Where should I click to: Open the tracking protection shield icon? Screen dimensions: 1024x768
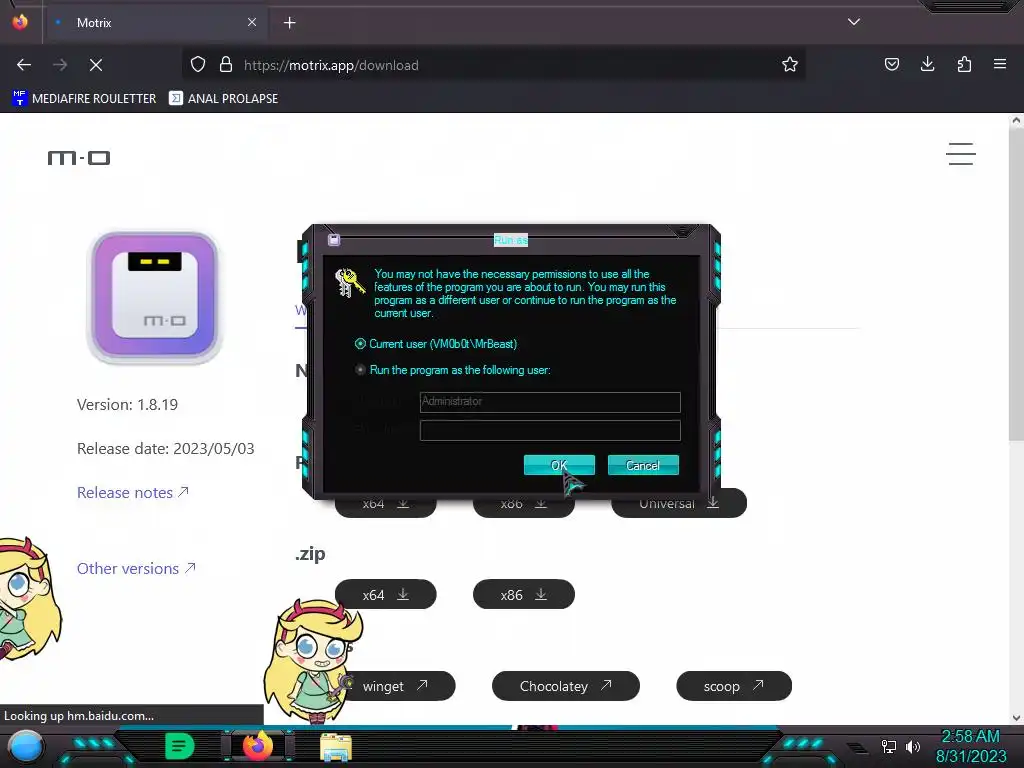coord(198,65)
